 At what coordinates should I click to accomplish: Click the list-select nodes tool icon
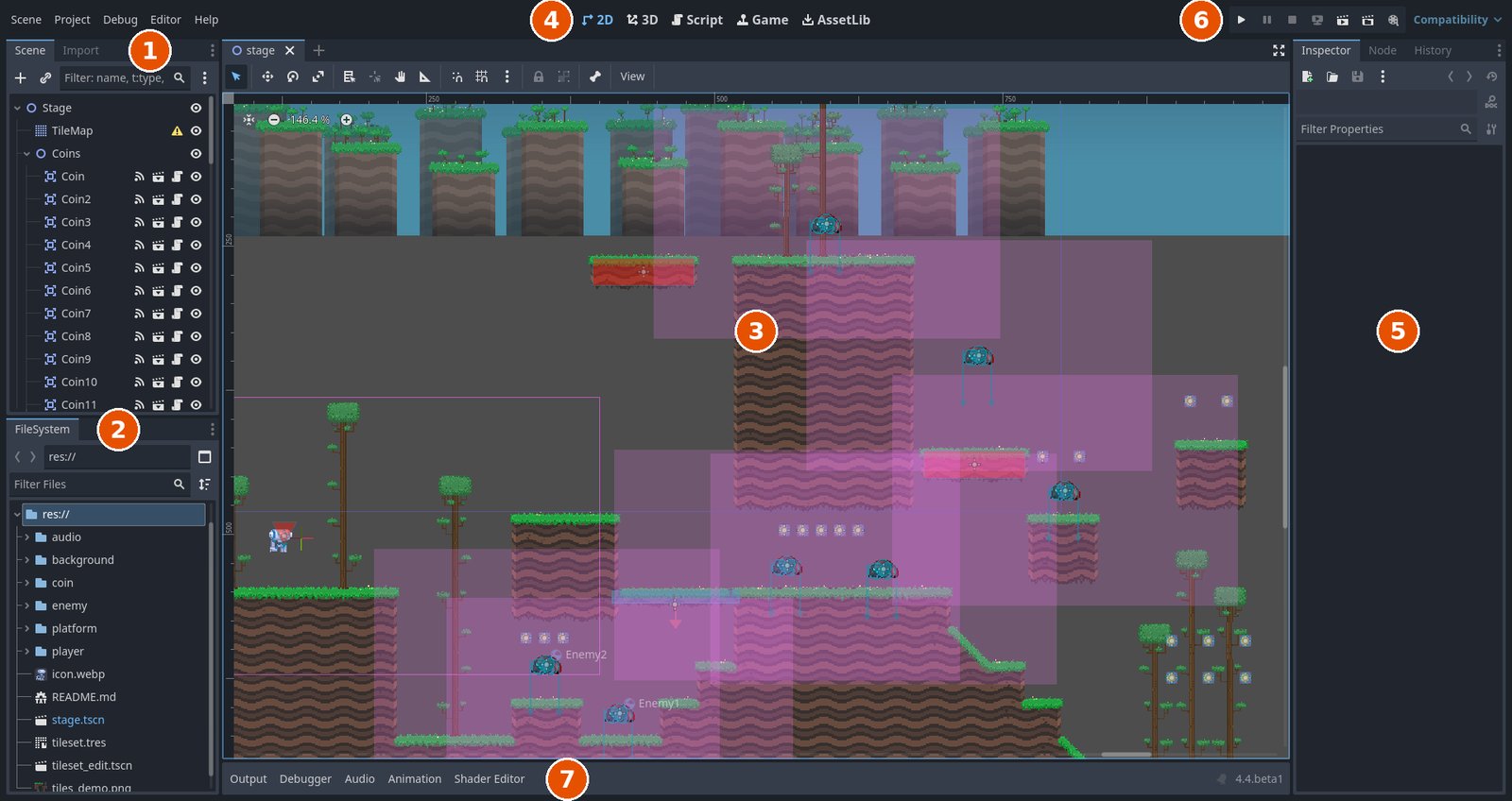(x=349, y=77)
